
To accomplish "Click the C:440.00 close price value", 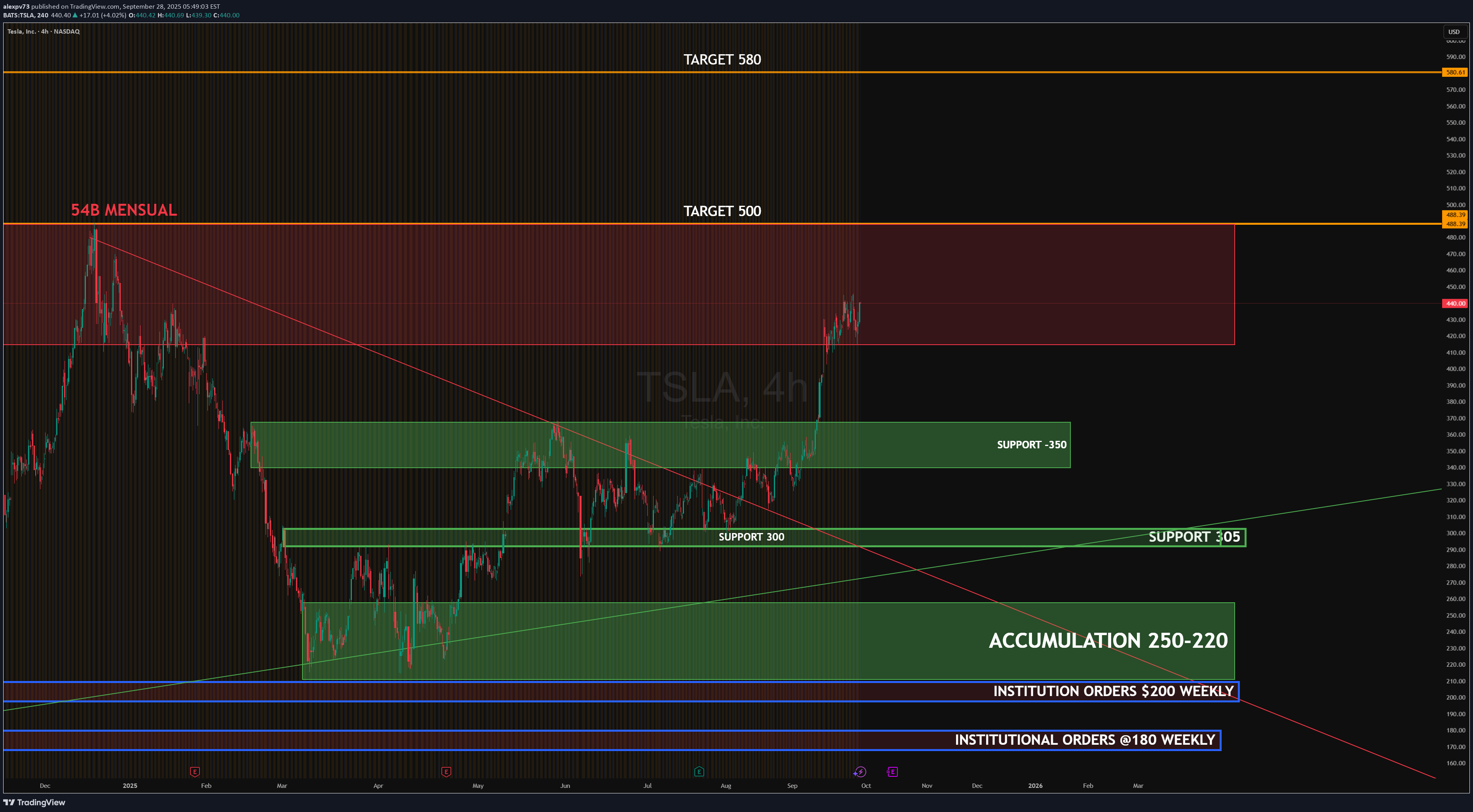I will pyautogui.click(x=226, y=15).
